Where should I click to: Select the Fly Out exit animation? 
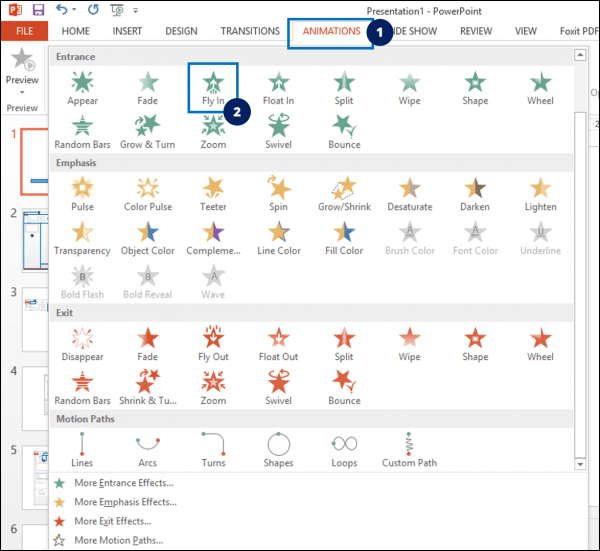(x=213, y=342)
